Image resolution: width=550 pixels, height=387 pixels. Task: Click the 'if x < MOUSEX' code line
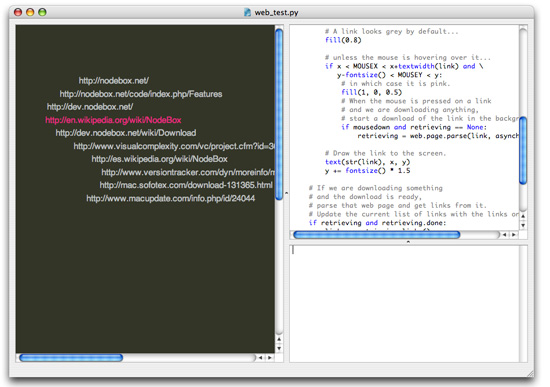point(404,66)
